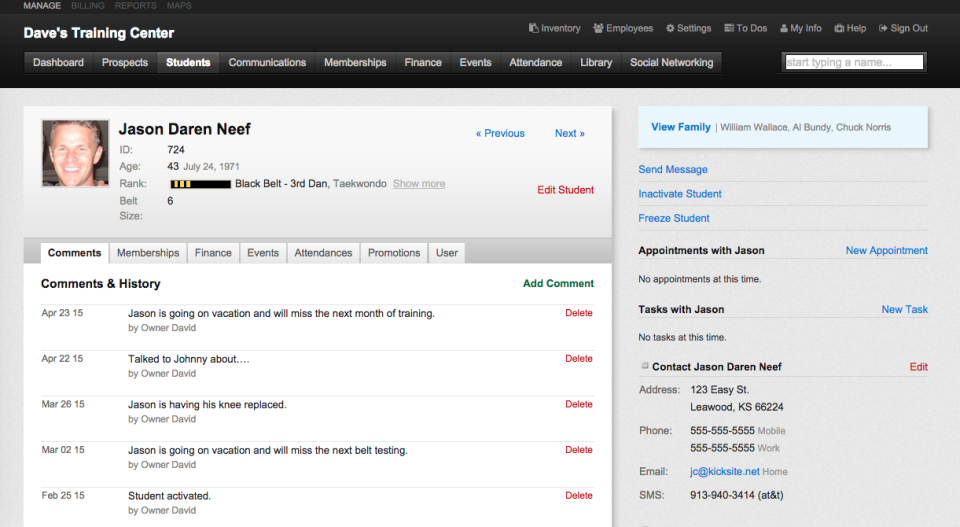Click the 123 Easy St. address
The width and height of the screenshot is (960, 527).
719,390
